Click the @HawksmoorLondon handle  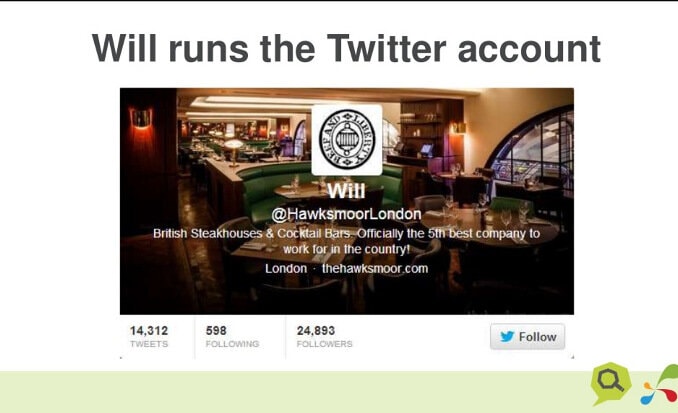click(x=346, y=214)
